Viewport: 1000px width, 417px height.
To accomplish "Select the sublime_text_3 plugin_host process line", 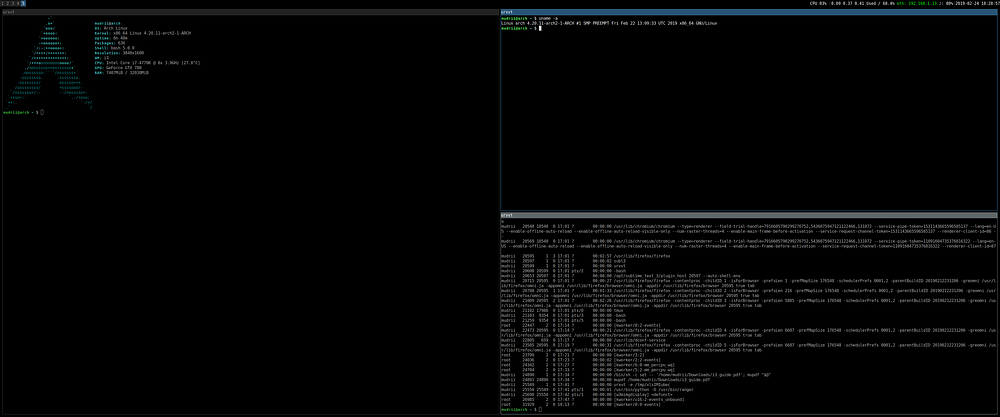I will 621,276.
